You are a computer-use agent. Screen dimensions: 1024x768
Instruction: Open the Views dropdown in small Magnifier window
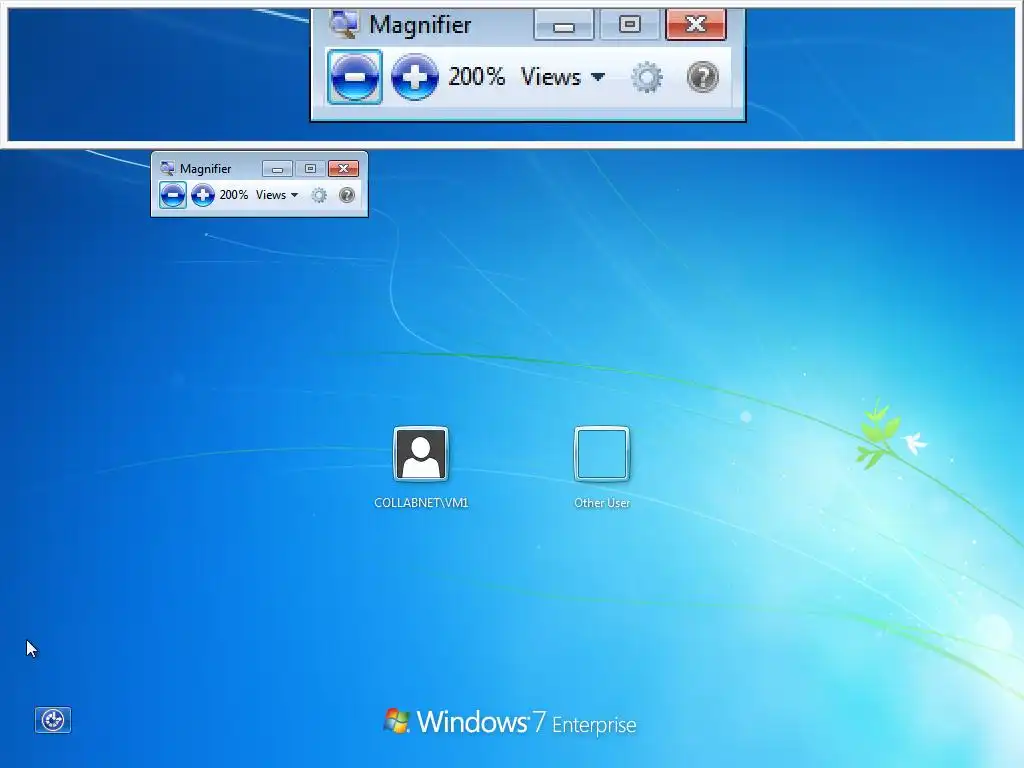point(277,195)
